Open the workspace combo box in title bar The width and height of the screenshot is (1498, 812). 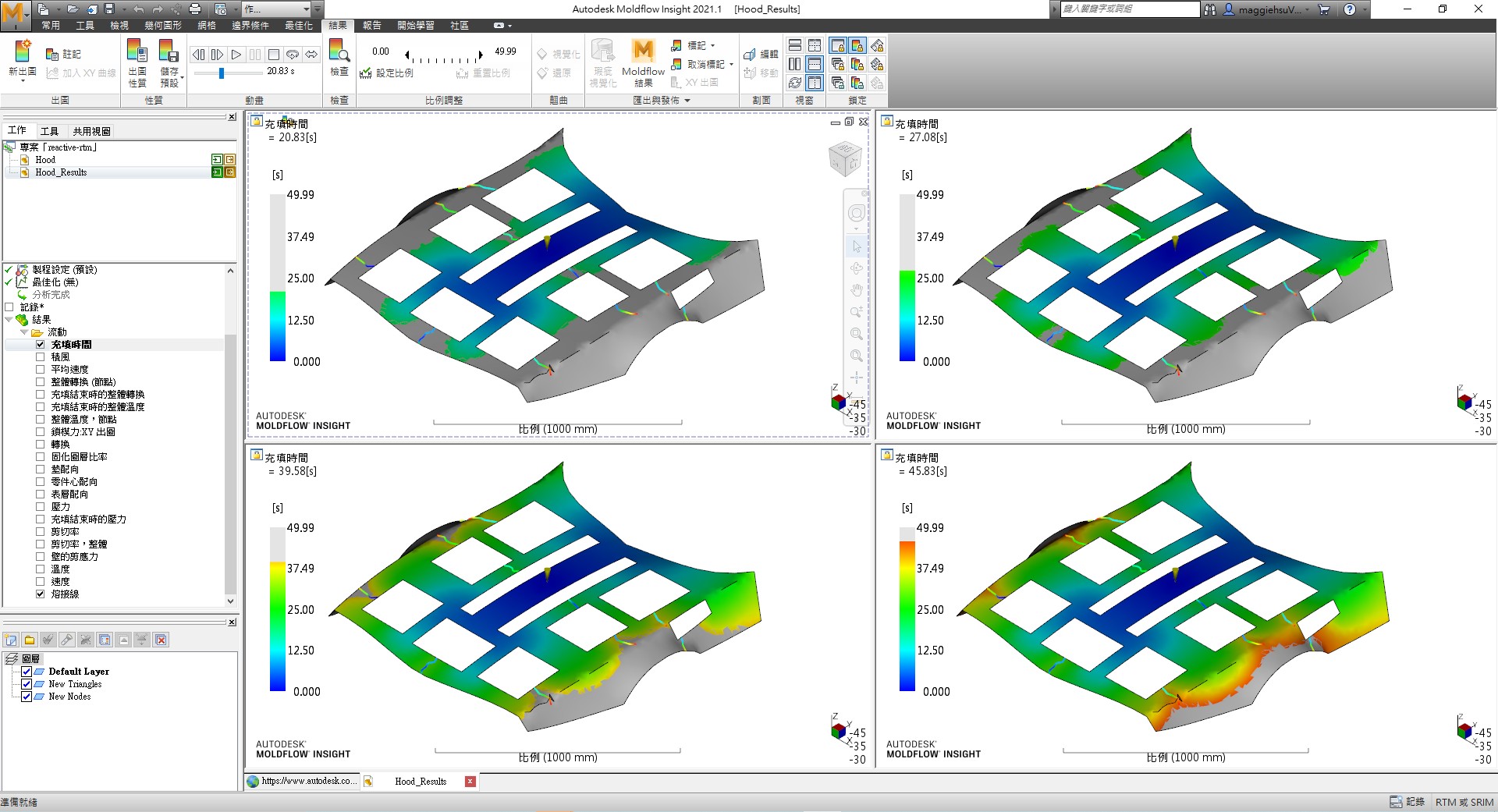[x=276, y=9]
